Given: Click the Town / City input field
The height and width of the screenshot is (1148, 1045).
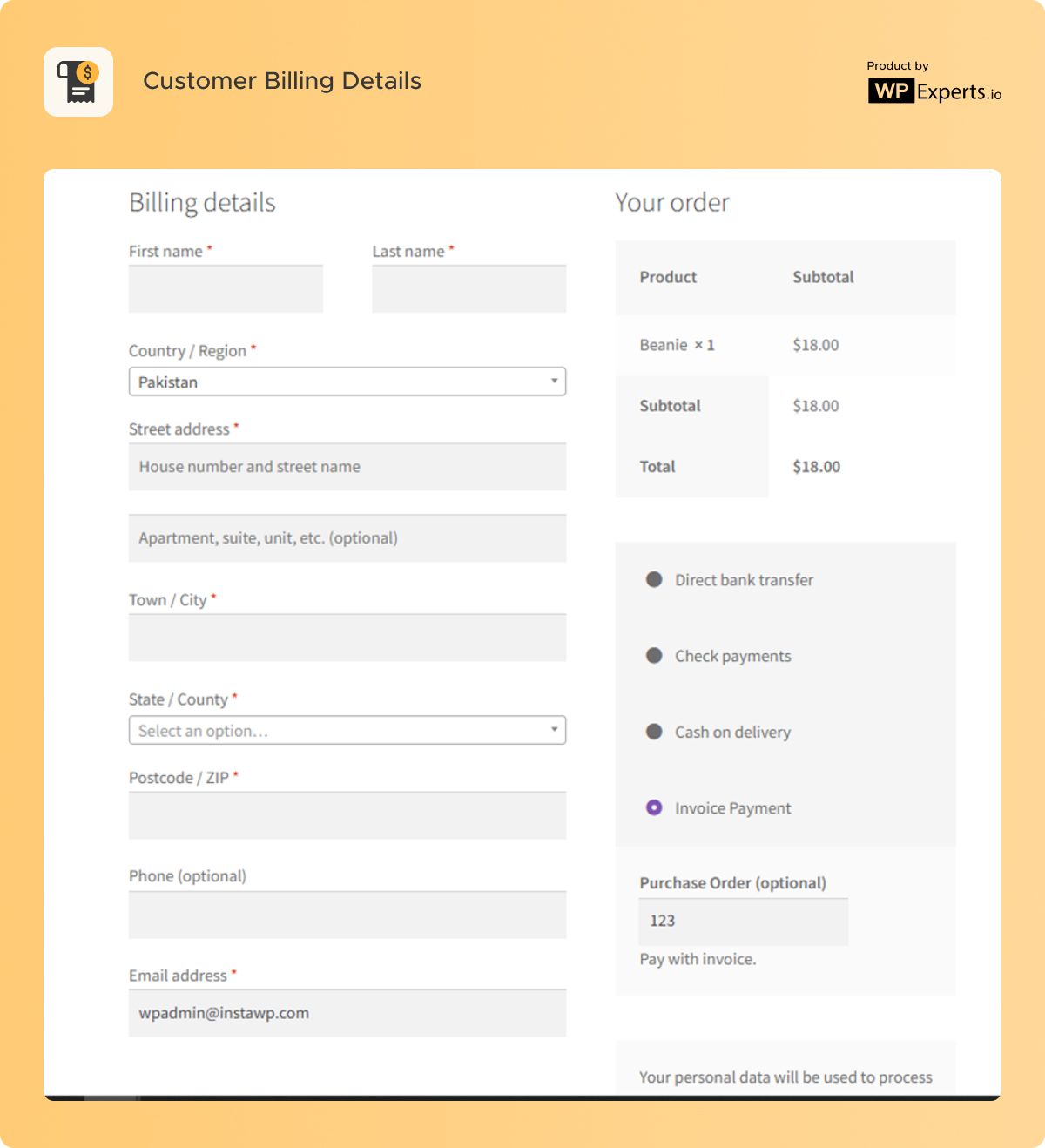Looking at the screenshot, I should coord(347,638).
